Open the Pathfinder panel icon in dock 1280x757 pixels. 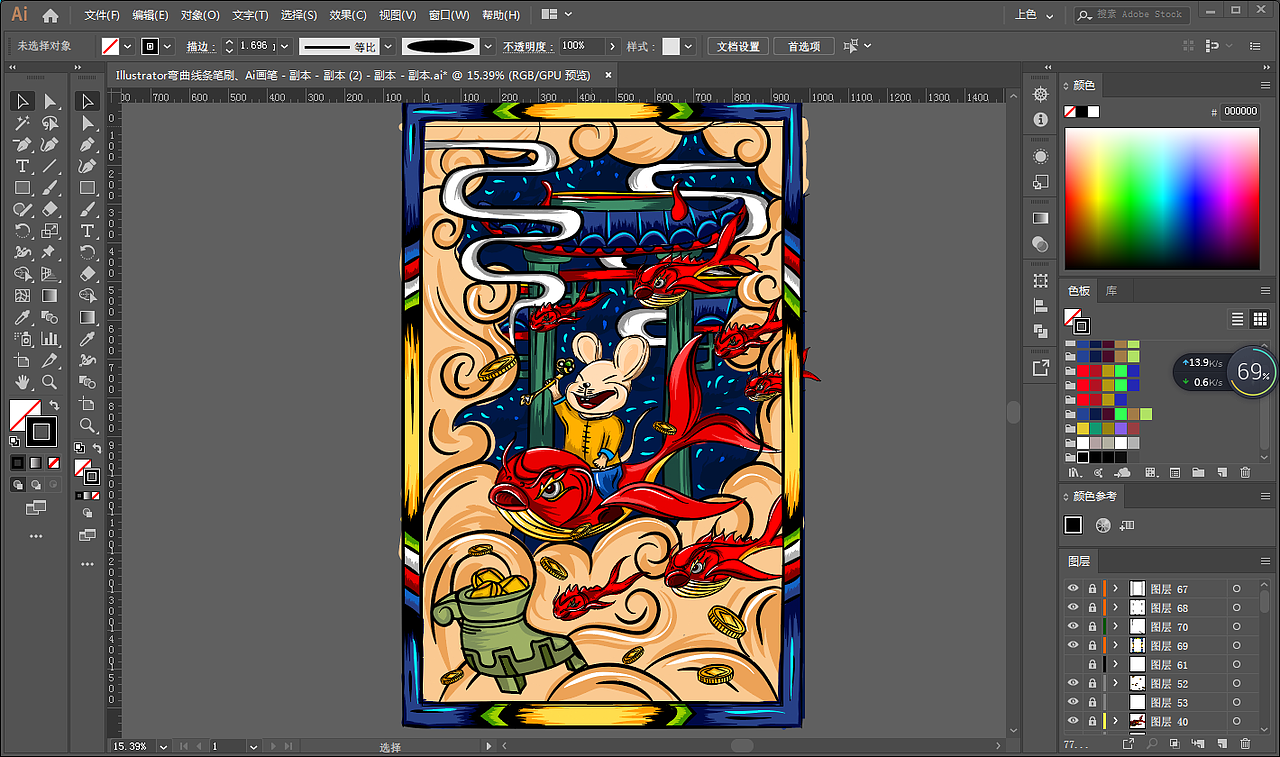coord(1041,332)
